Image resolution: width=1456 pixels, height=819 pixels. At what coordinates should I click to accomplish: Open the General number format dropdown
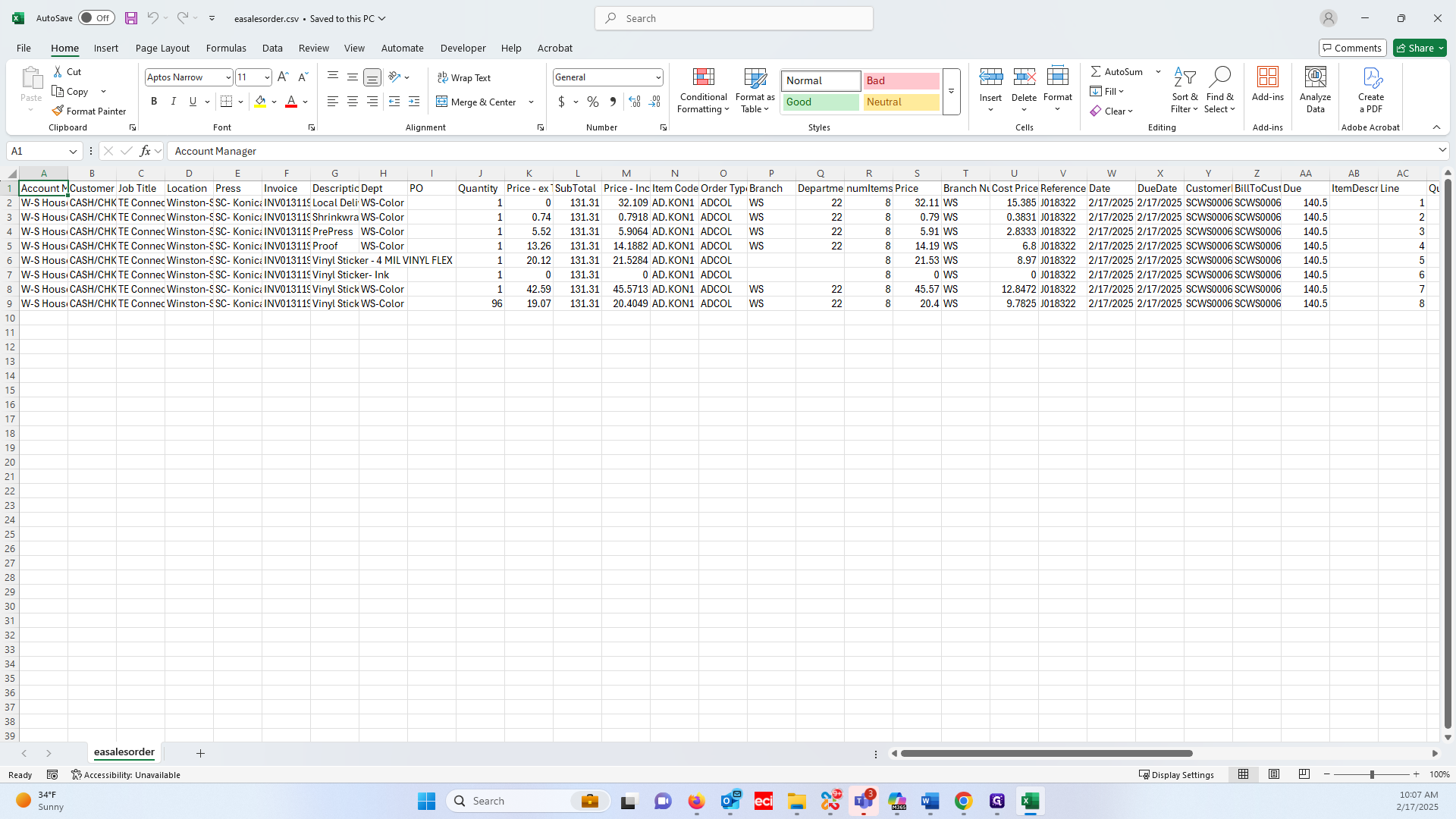[657, 77]
